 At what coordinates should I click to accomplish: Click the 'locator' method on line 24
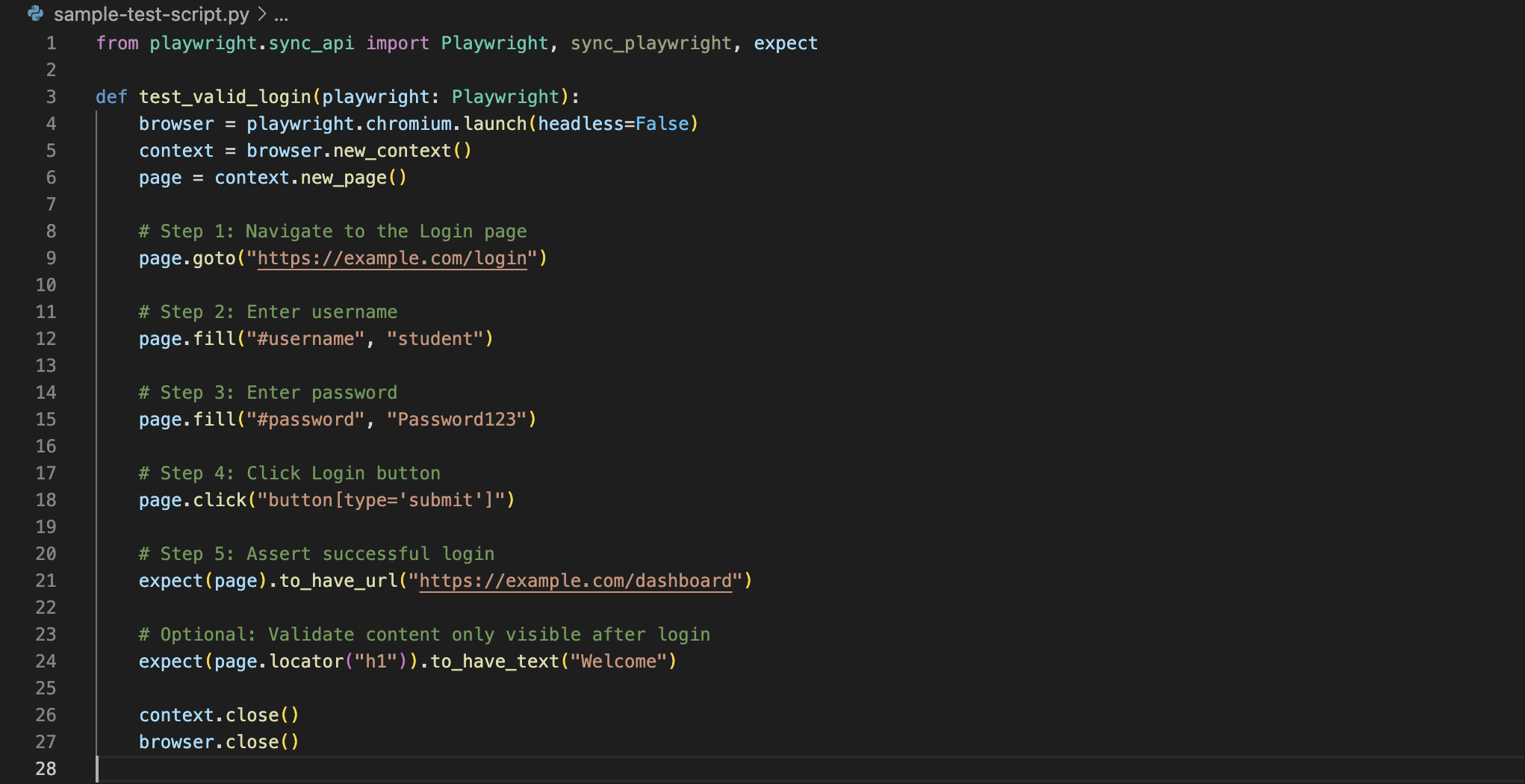[x=306, y=662]
